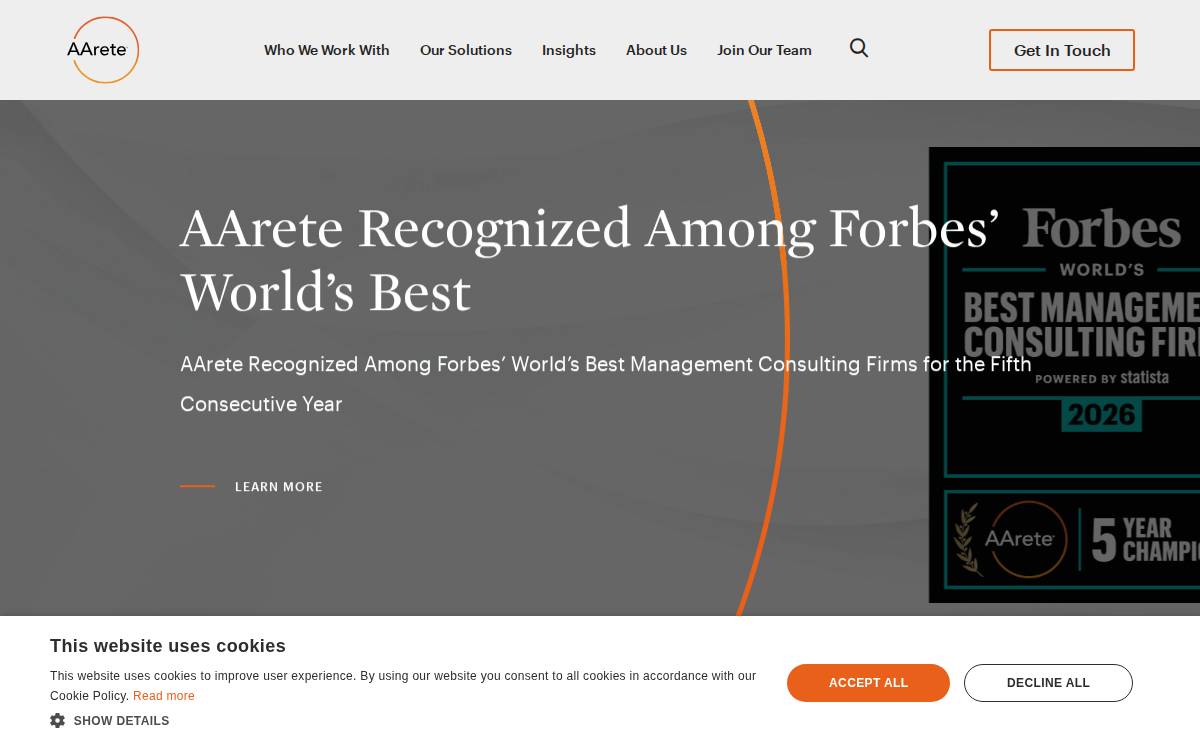1200x750 pixels.
Task: Open the search magnifier icon
Action: coord(859,48)
